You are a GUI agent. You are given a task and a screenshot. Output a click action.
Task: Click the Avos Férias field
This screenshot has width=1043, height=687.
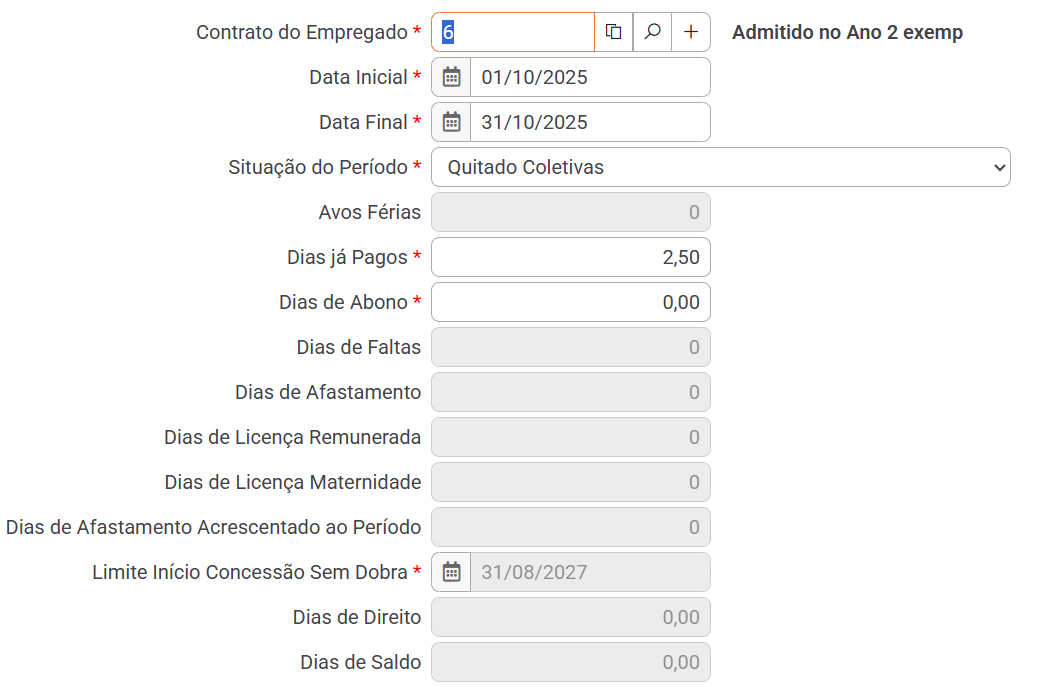click(570, 212)
